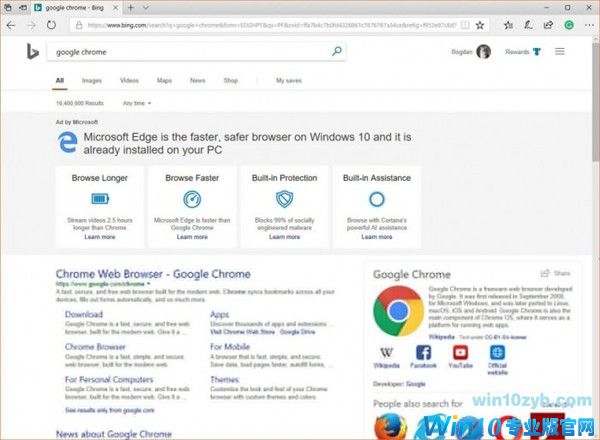This screenshot has width=600, height=440.
Task: Click the Rewards label
Action: click(x=517, y=52)
